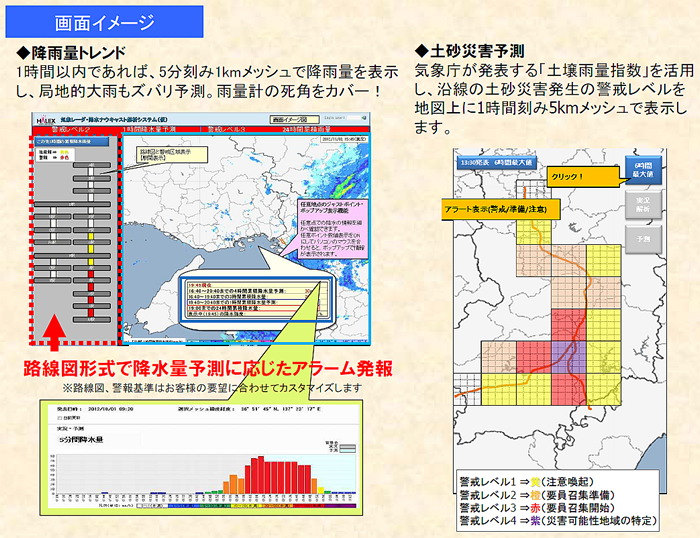Image resolution: width=700 pixels, height=538 pixels.
Task: Click the blue 6時間最大値 button on the map
Action: coord(643,169)
